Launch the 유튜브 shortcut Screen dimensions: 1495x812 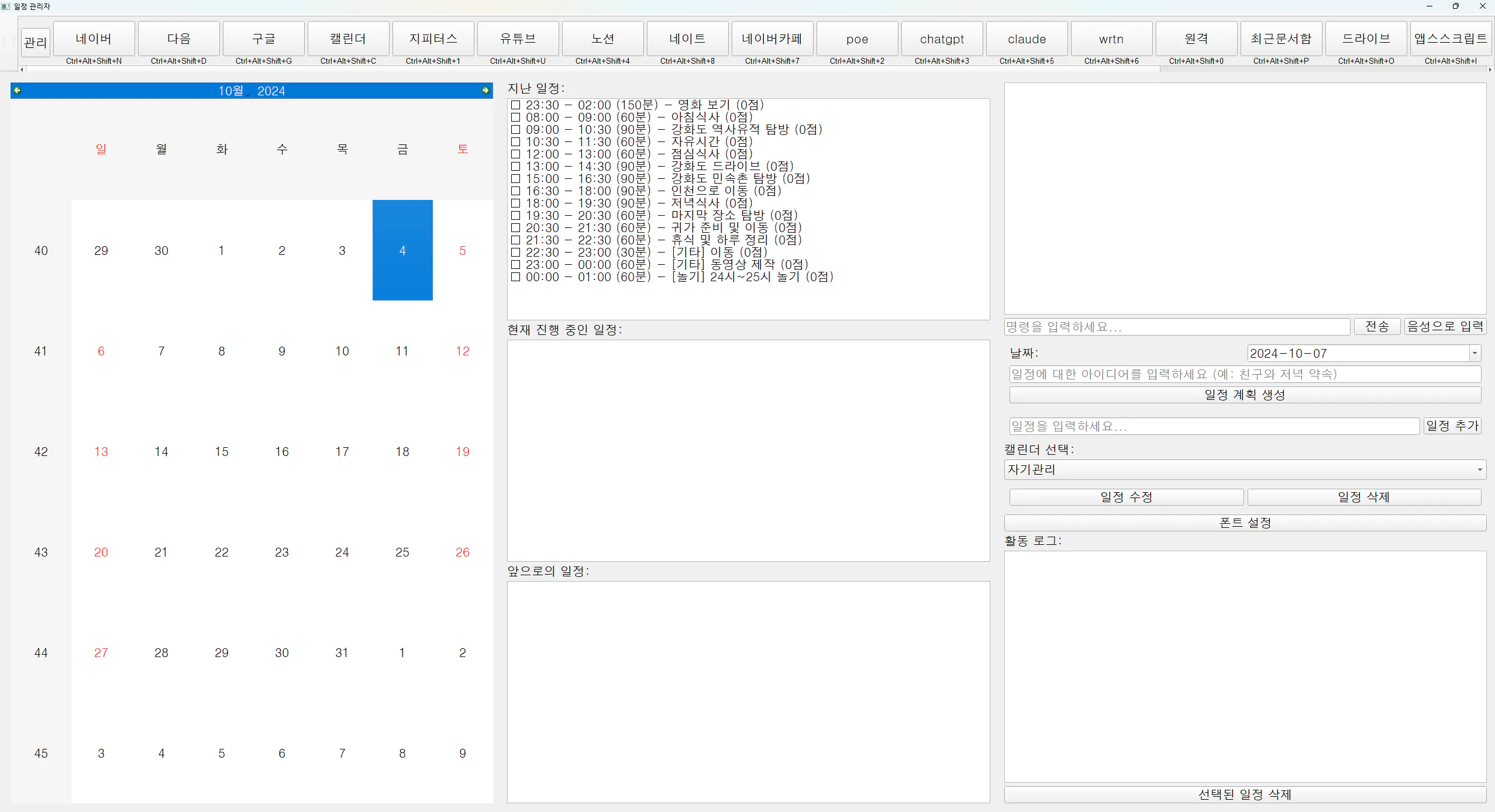tap(518, 39)
